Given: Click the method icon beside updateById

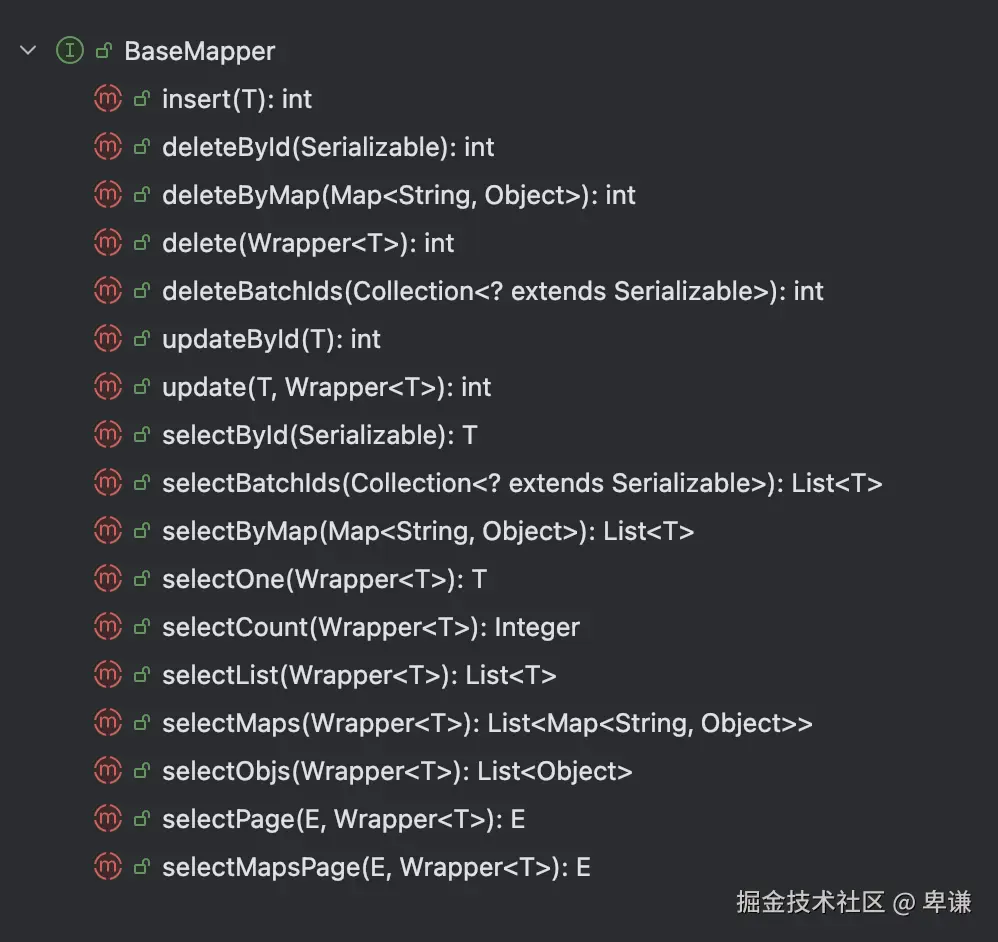Looking at the screenshot, I should pyautogui.click(x=107, y=338).
